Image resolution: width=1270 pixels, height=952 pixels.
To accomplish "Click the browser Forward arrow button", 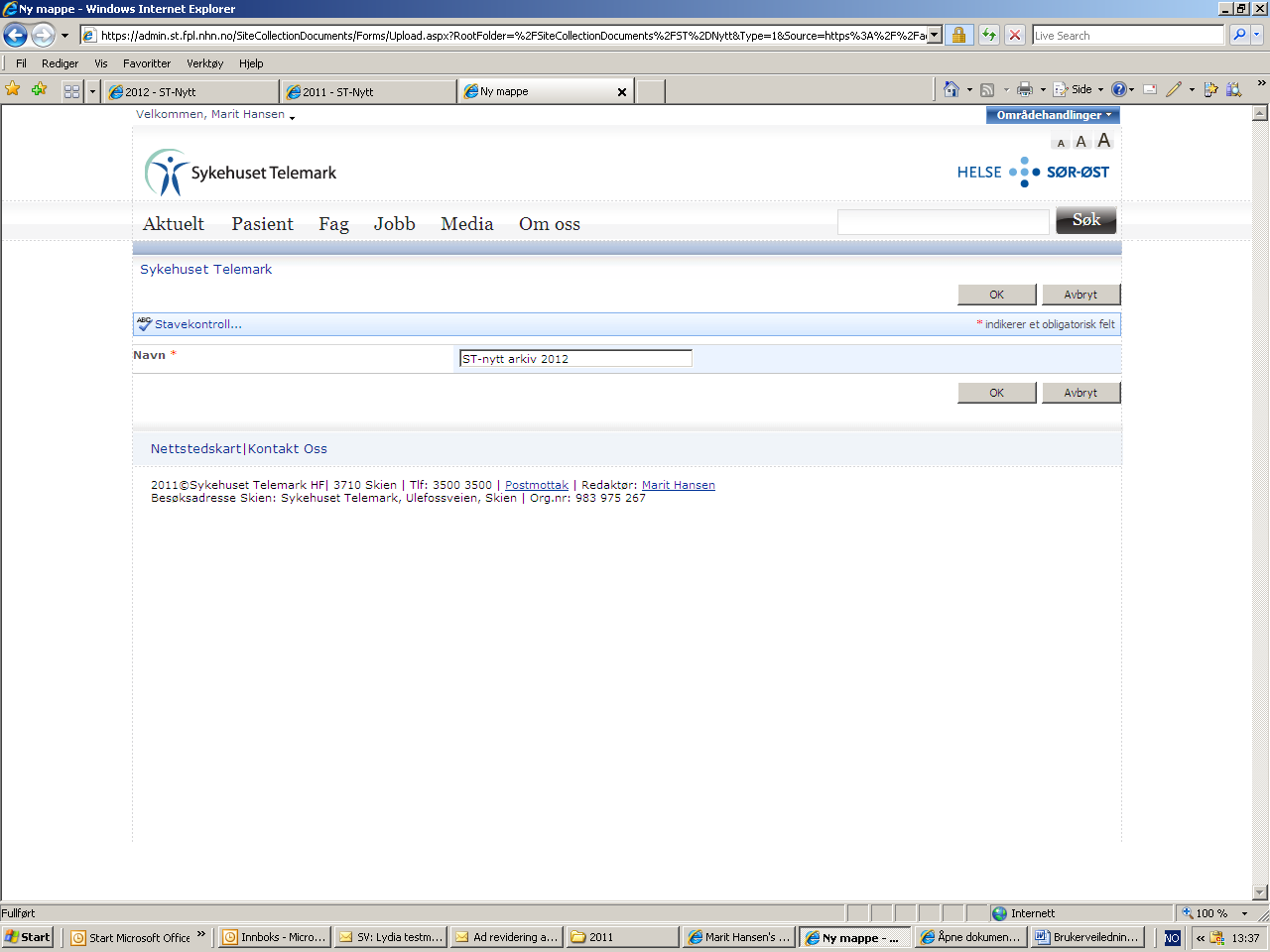I will (43, 36).
